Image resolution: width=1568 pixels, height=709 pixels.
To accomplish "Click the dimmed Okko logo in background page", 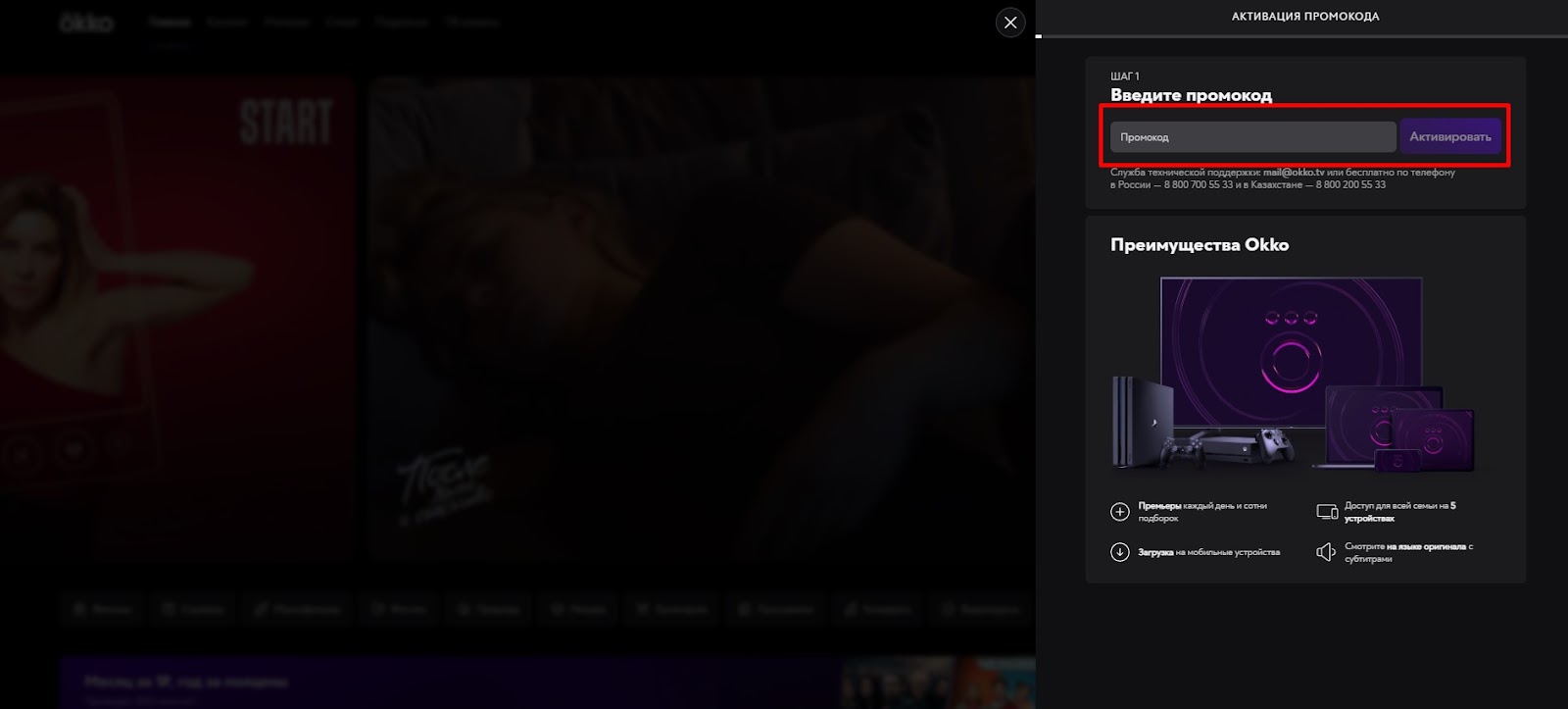I will [x=86, y=22].
